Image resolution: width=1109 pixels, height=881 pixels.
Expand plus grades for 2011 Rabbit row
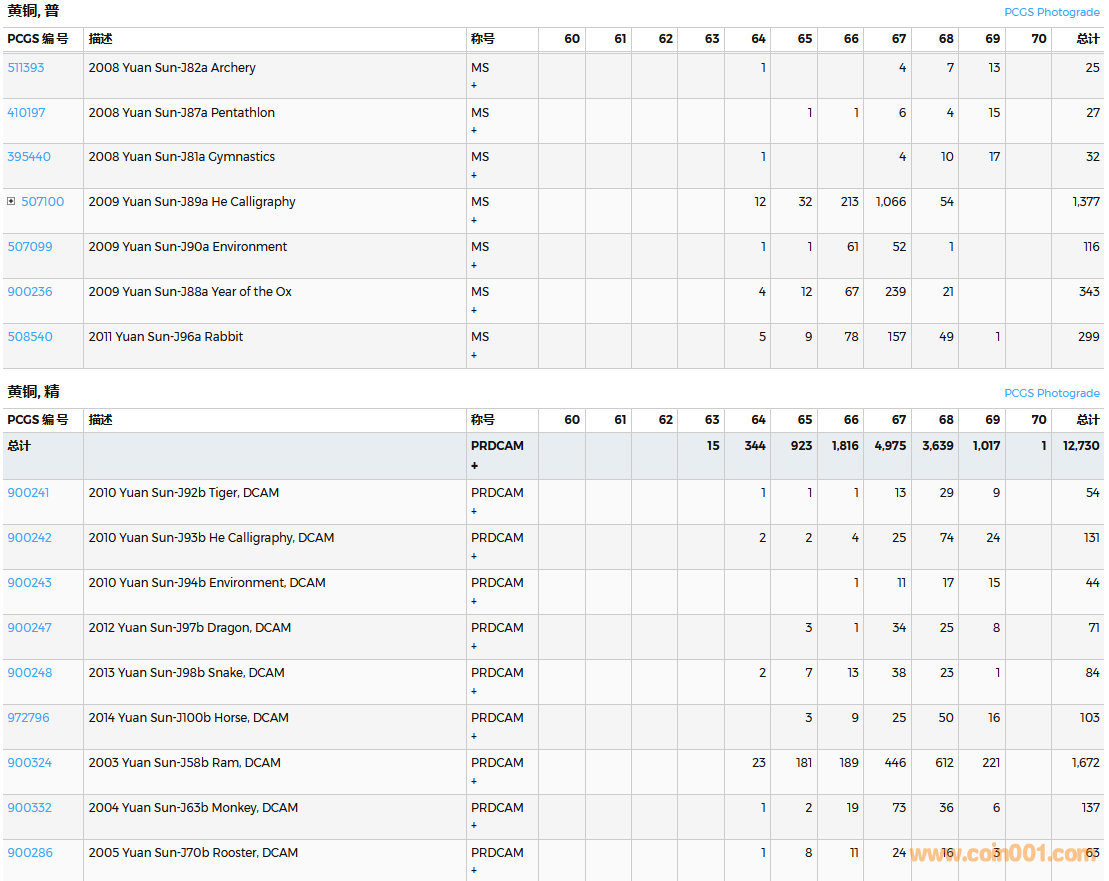pyautogui.click(x=474, y=355)
